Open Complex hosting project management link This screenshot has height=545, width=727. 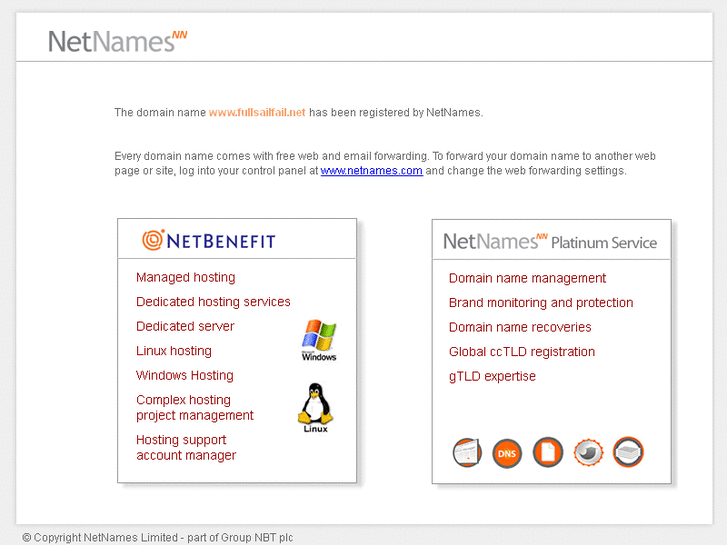(195, 408)
